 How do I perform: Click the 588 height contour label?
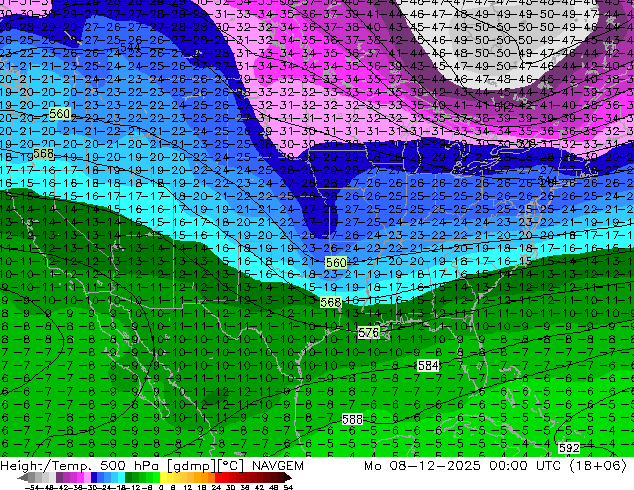[x=352, y=419]
